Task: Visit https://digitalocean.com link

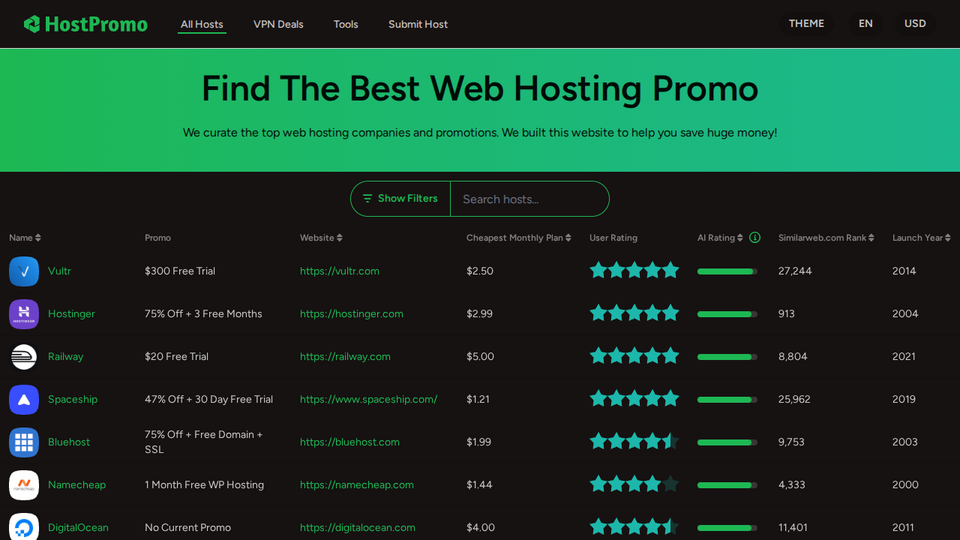Action: tap(357, 527)
